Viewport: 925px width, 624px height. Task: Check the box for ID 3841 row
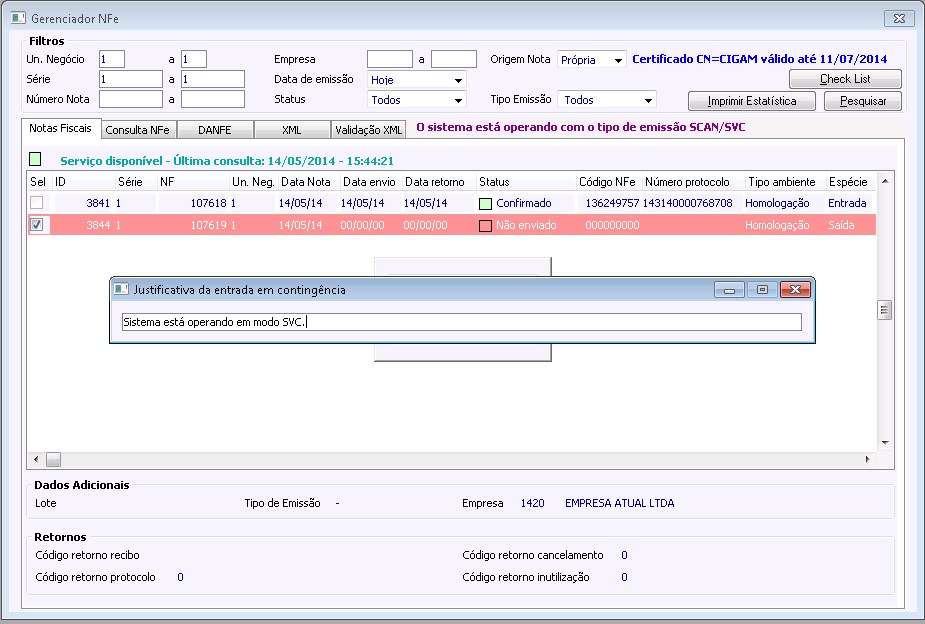[37, 203]
